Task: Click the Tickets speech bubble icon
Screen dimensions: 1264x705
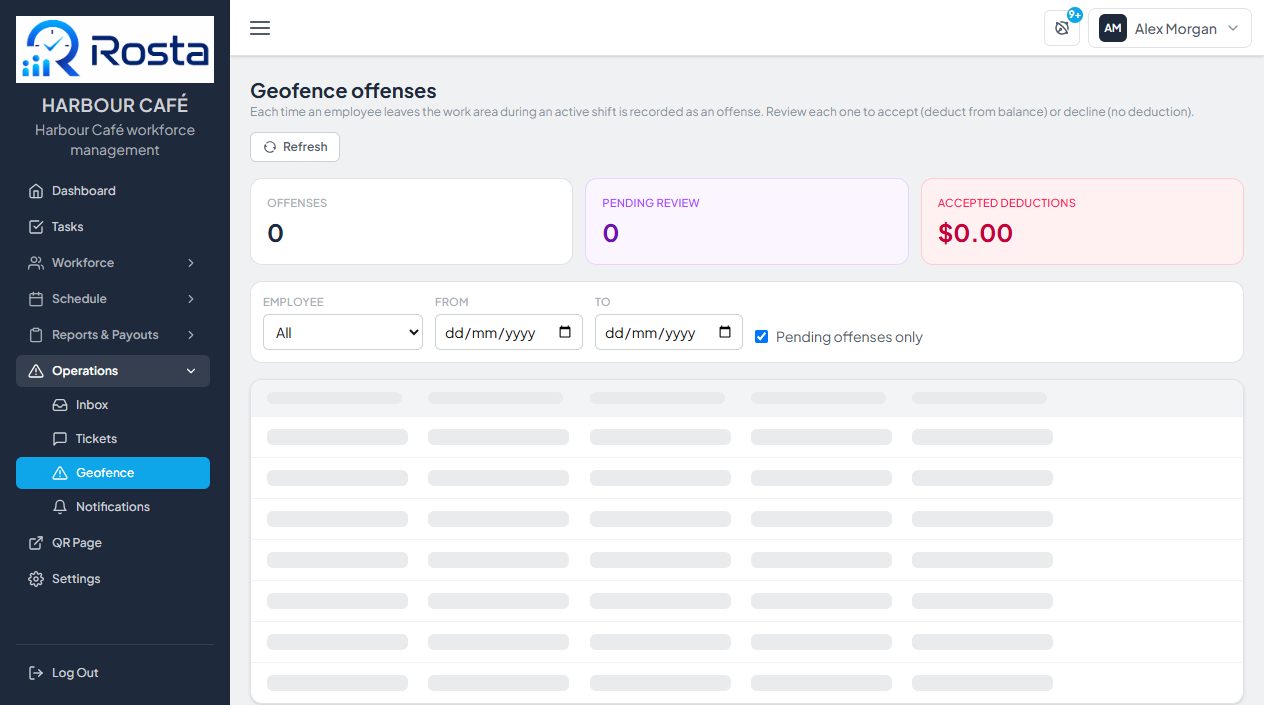Action: click(60, 439)
